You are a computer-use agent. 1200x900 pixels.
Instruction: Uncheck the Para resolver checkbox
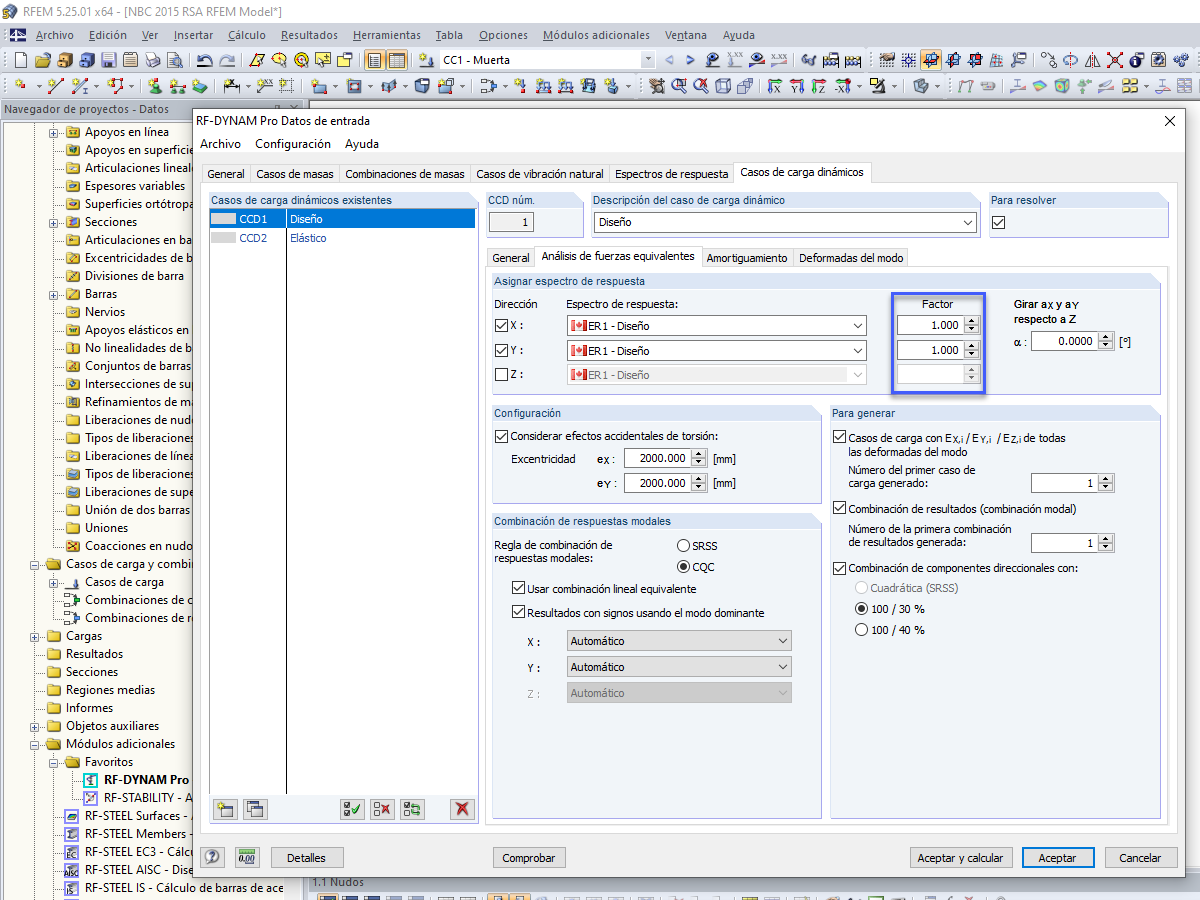(998, 222)
